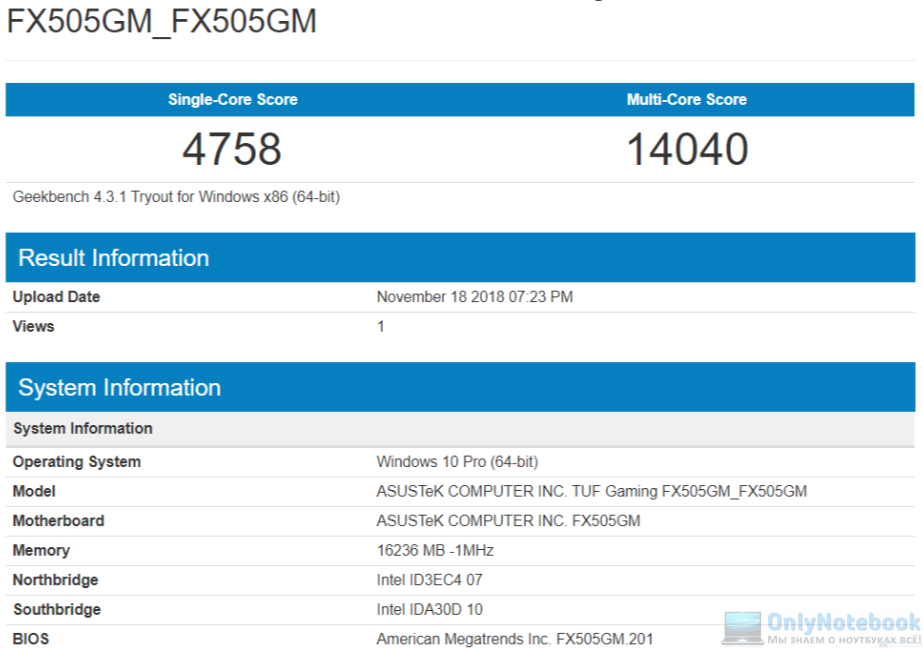The width and height of the screenshot is (923, 648).
Task: Click the OnlyNotebook laptop logo icon
Action: coord(741,628)
